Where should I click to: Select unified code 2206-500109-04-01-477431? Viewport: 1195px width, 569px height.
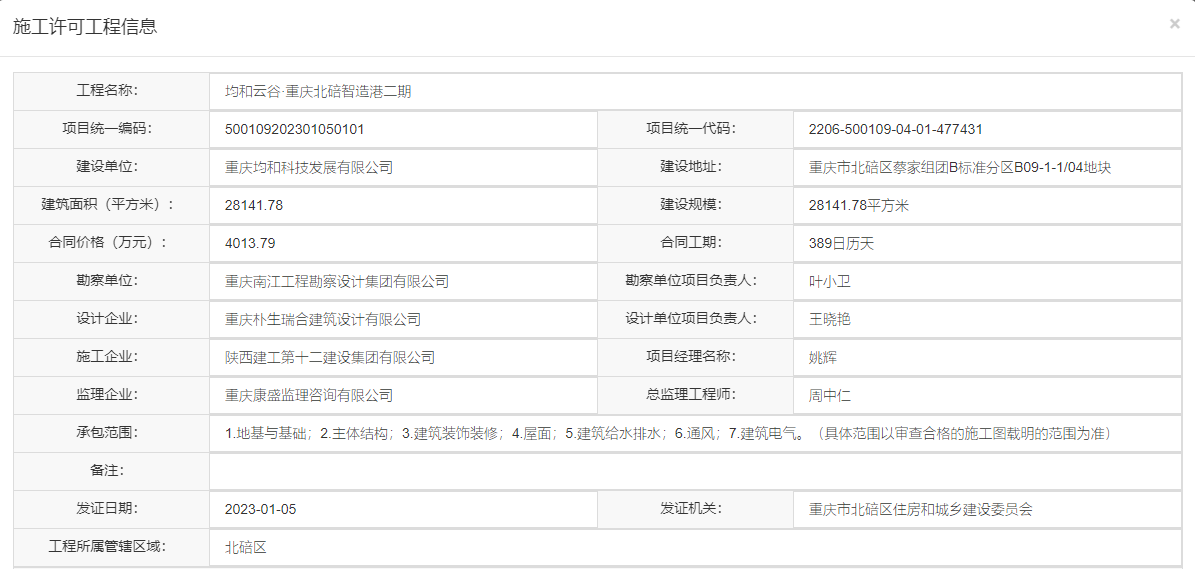(x=895, y=129)
